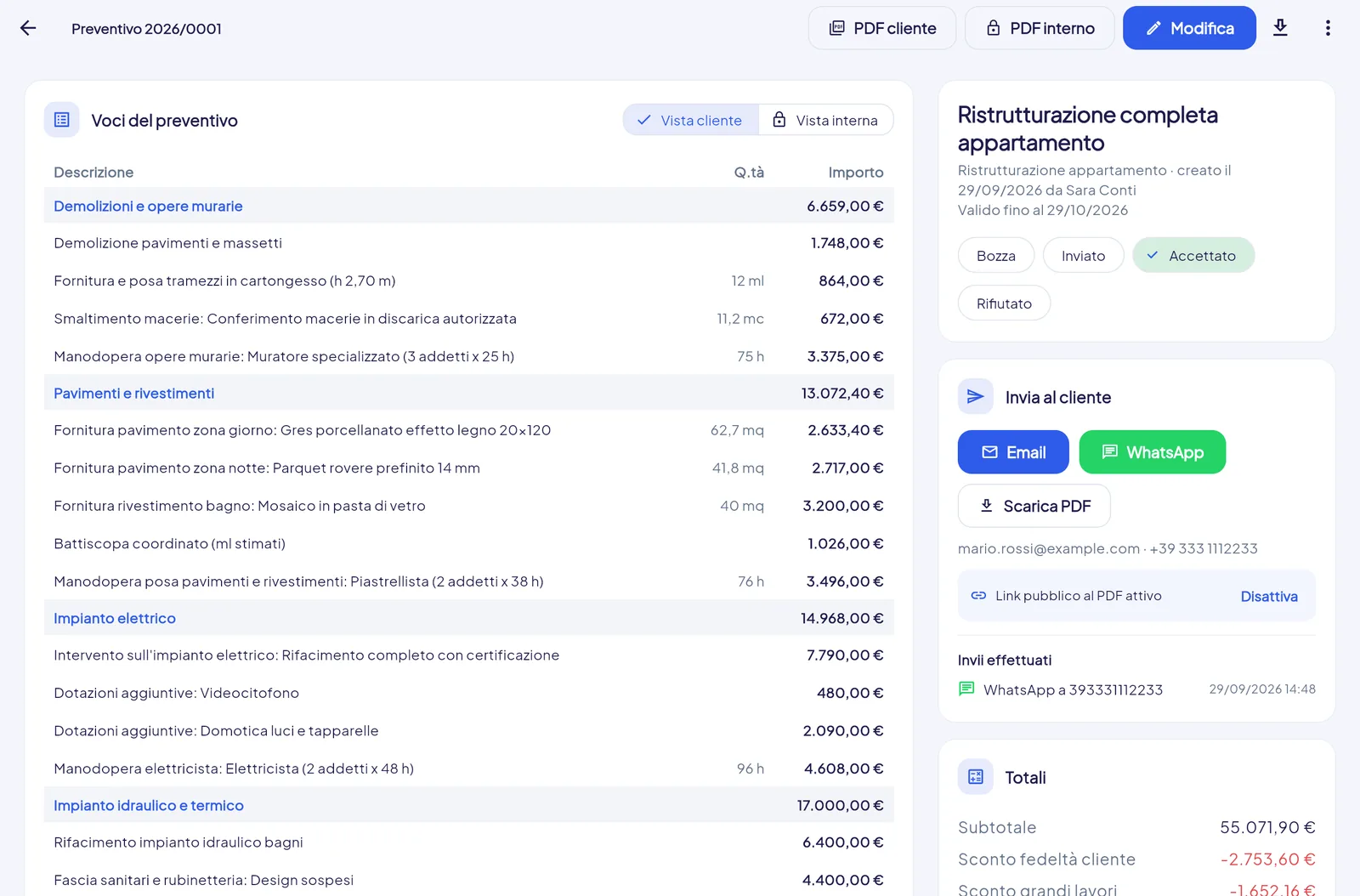Screen dimensions: 1360x896
Task: Go back using the arrow icon
Action: point(28,28)
